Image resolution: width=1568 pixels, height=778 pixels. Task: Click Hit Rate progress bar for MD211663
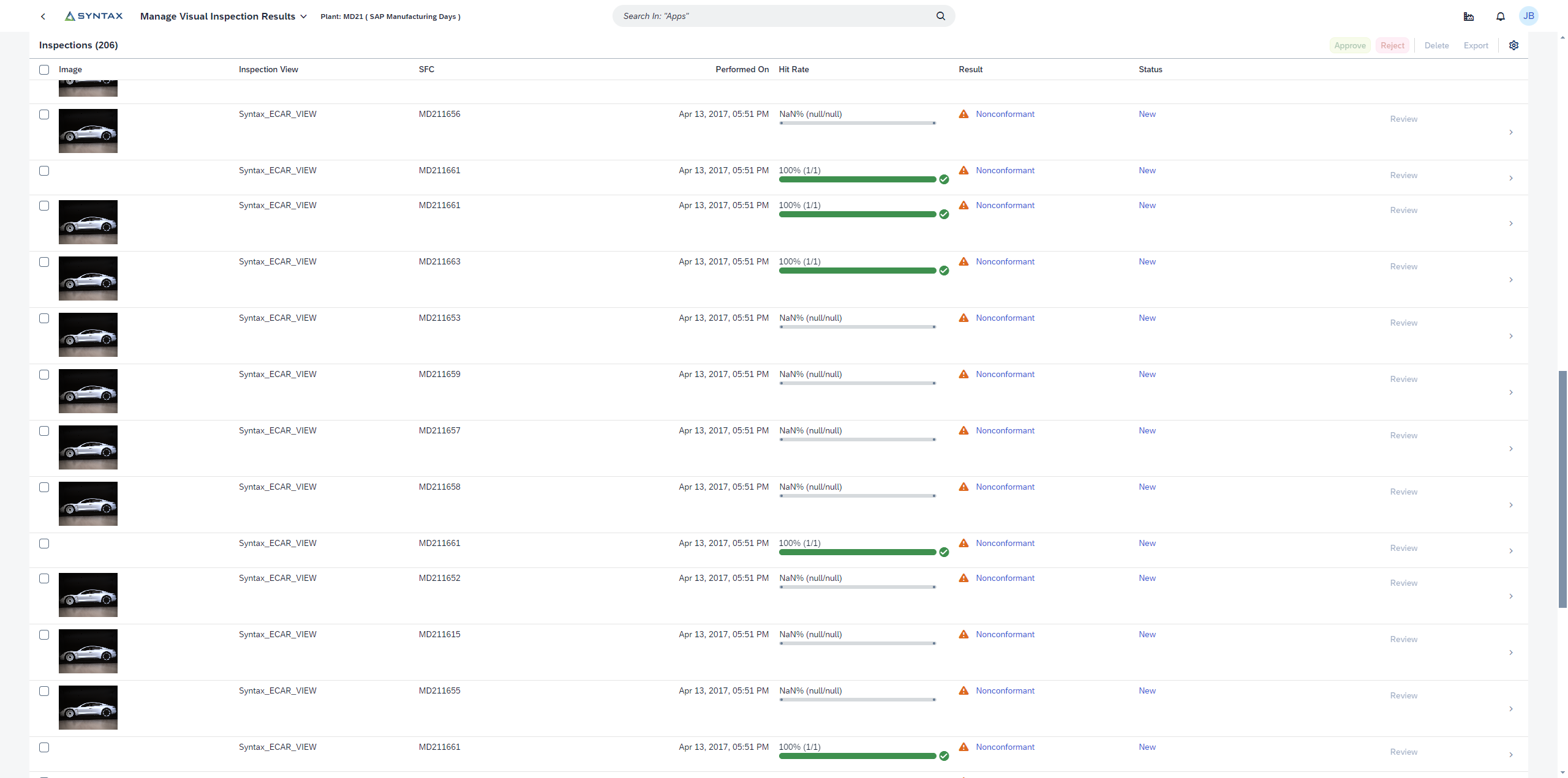coord(857,271)
